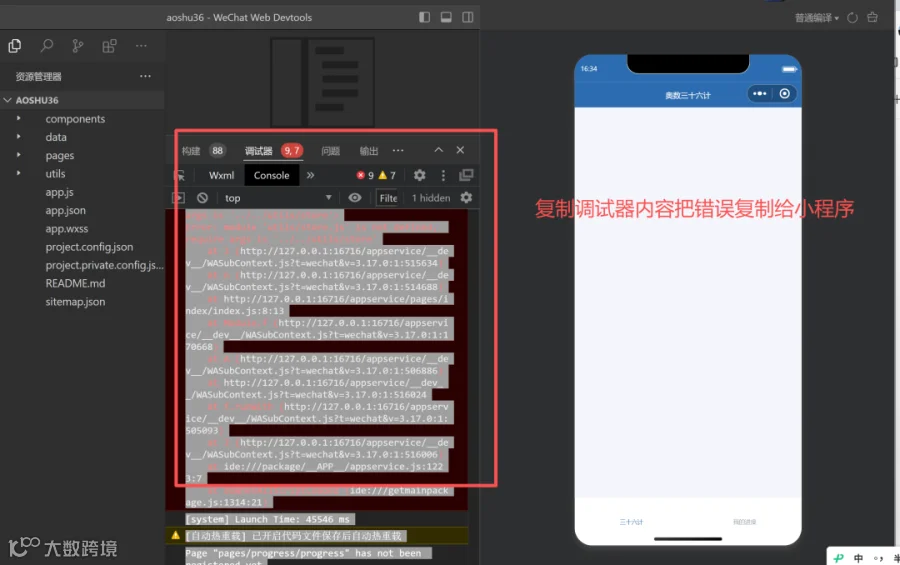Image resolution: width=900 pixels, height=565 pixels.
Task: Toggle console sidebar icon
Action: 179,198
